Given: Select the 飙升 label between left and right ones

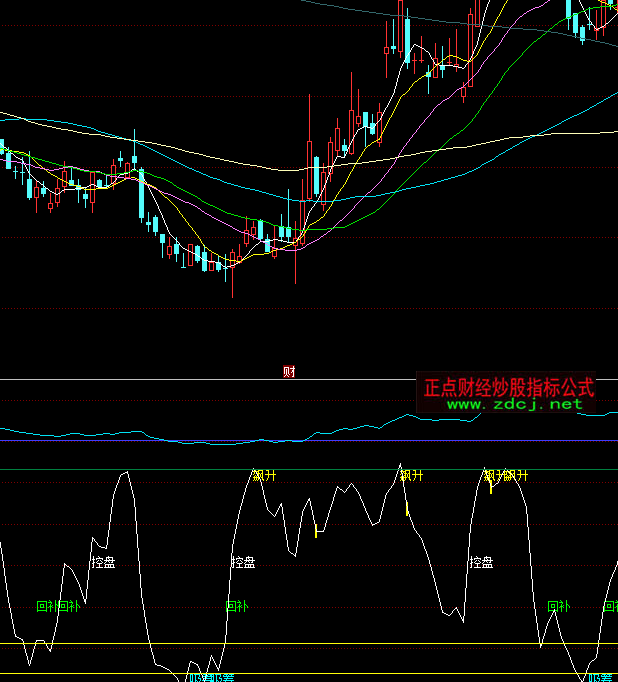Looking at the screenshot, I should (411, 475).
